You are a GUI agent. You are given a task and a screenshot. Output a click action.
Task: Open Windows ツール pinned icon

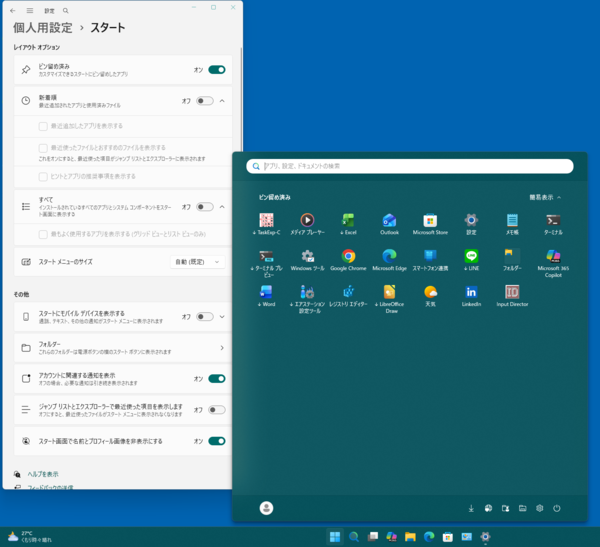(x=307, y=260)
